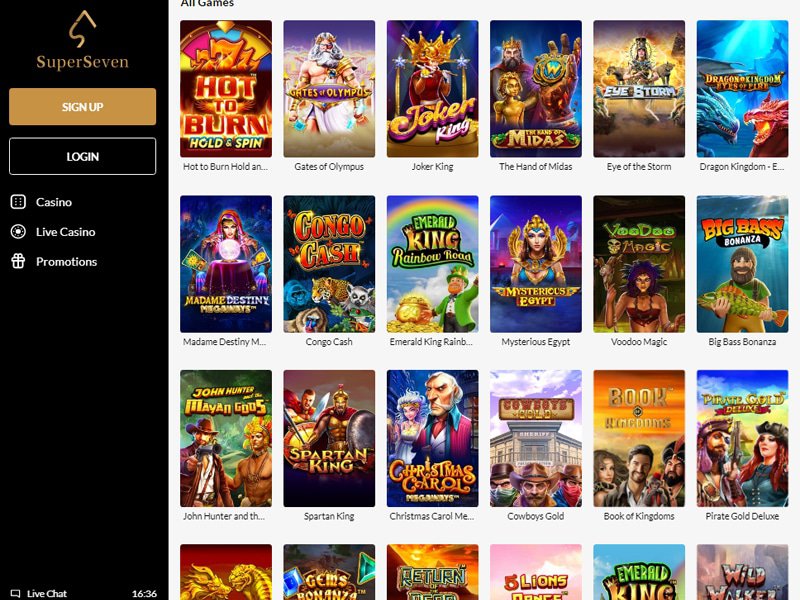This screenshot has width=800, height=600.
Task: Open the Live Casino chip icon
Action: (18, 232)
